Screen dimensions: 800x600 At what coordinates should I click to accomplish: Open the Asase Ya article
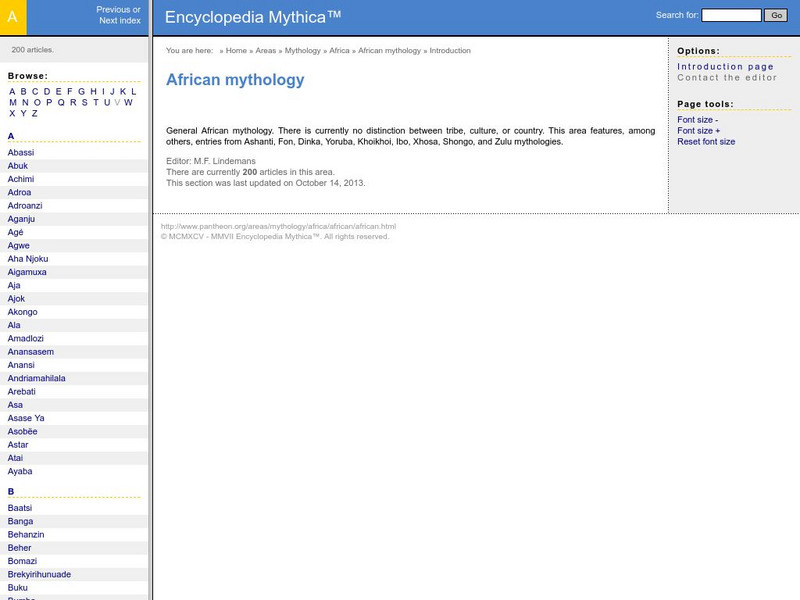coord(26,418)
